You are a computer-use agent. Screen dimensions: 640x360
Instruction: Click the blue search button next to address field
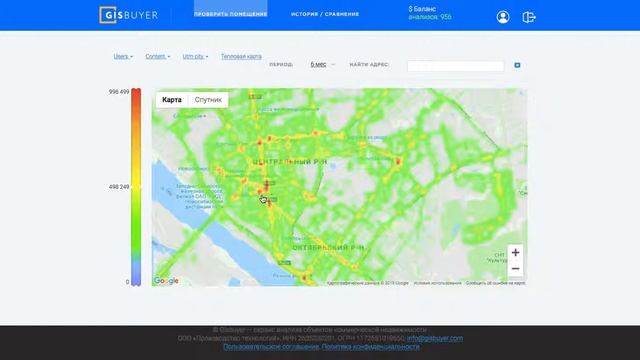click(517, 65)
